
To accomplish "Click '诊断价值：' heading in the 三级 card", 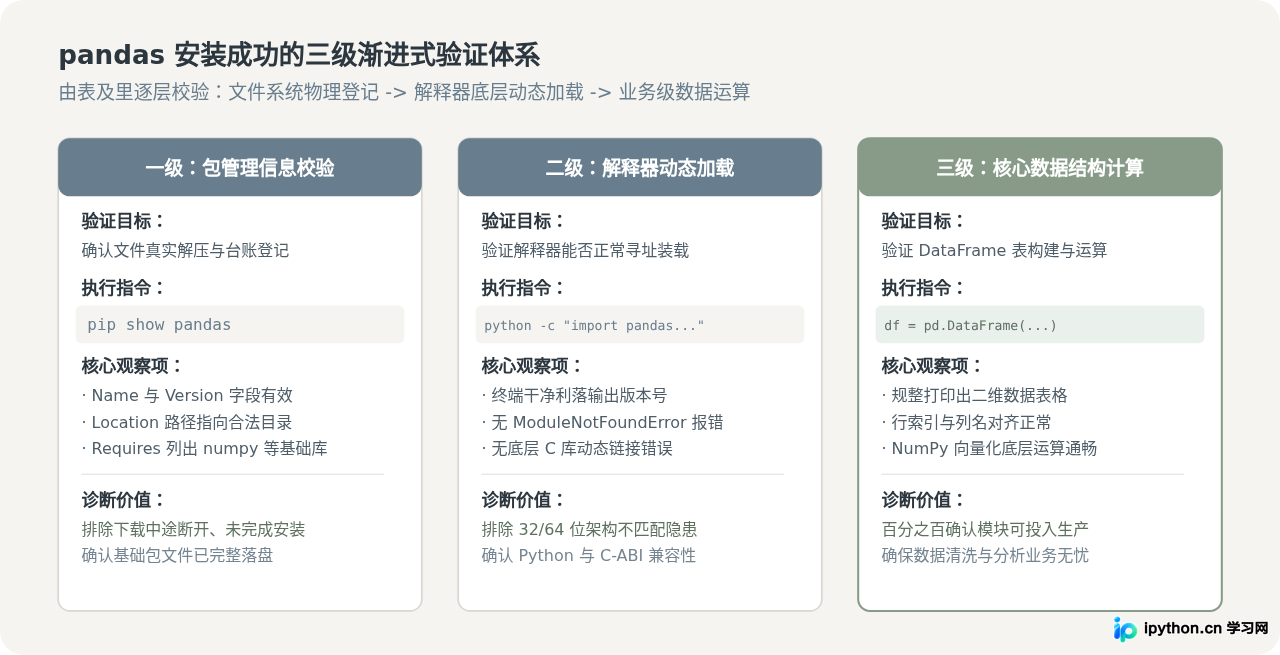I will (923, 500).
